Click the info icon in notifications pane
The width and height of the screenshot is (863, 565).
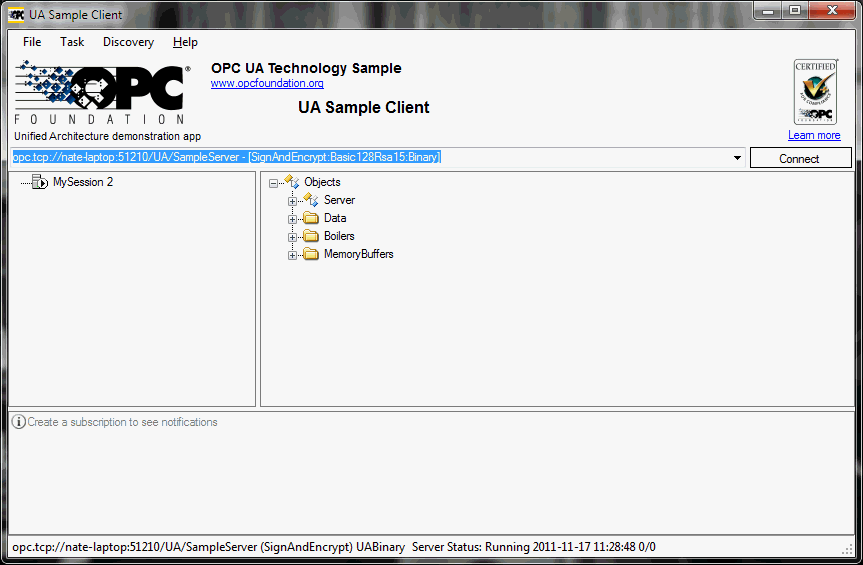19,422
